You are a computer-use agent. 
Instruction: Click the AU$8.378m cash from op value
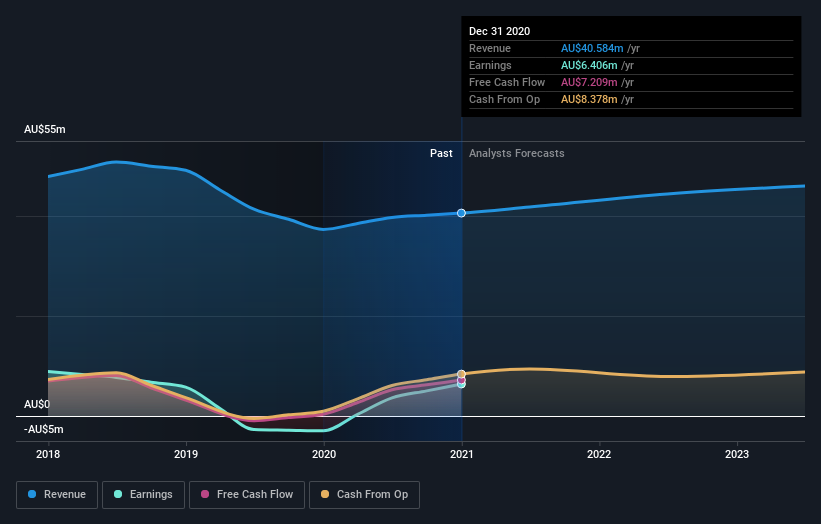click(x=589, y=99)
